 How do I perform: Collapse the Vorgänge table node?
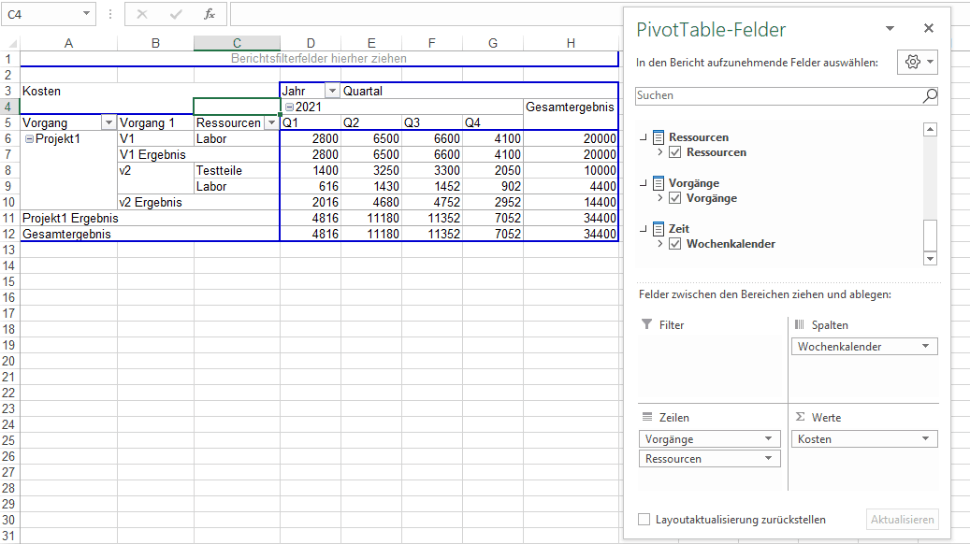tap(643, 183)
